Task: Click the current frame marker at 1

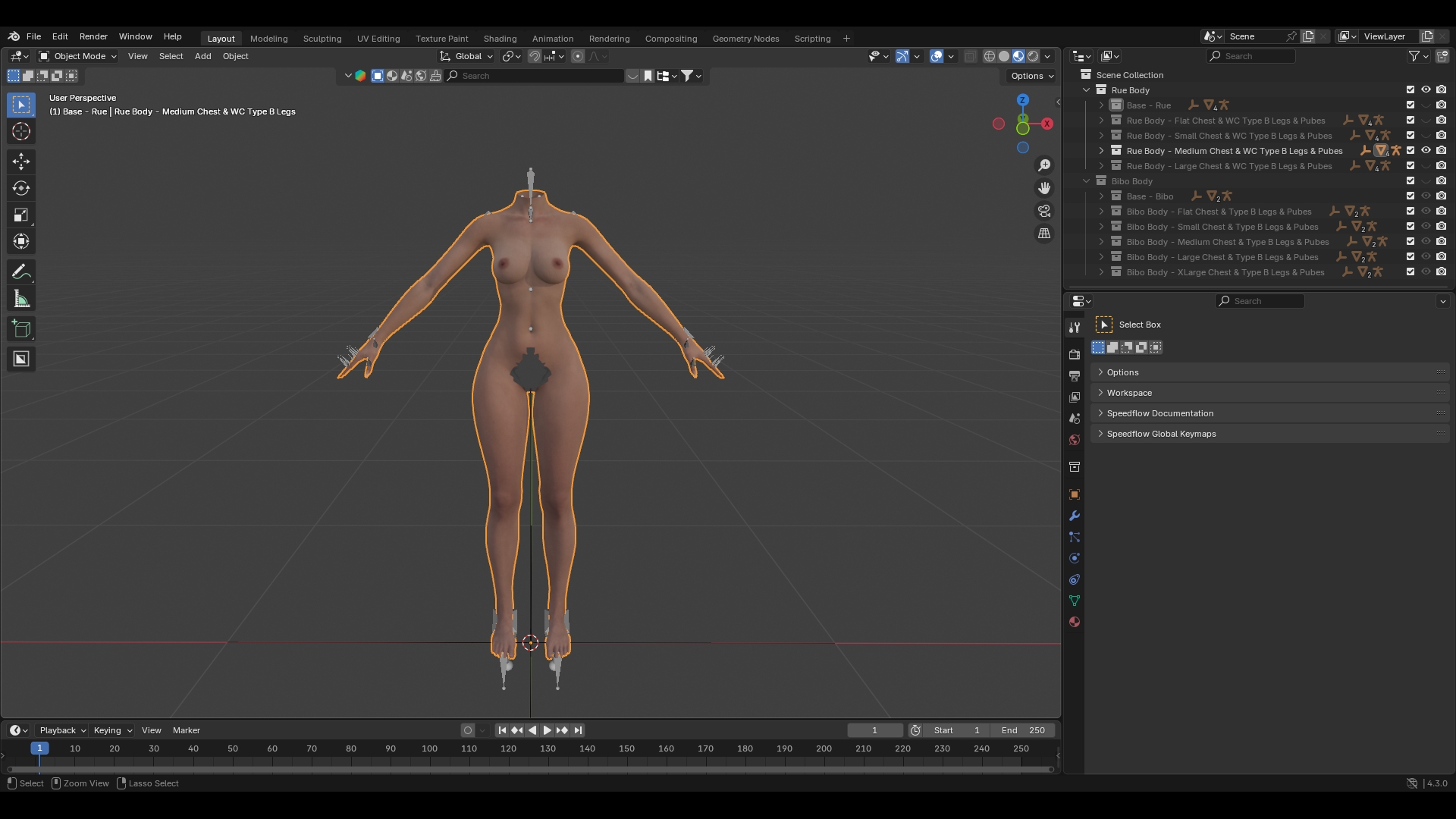Action: [x=39, y=748]
